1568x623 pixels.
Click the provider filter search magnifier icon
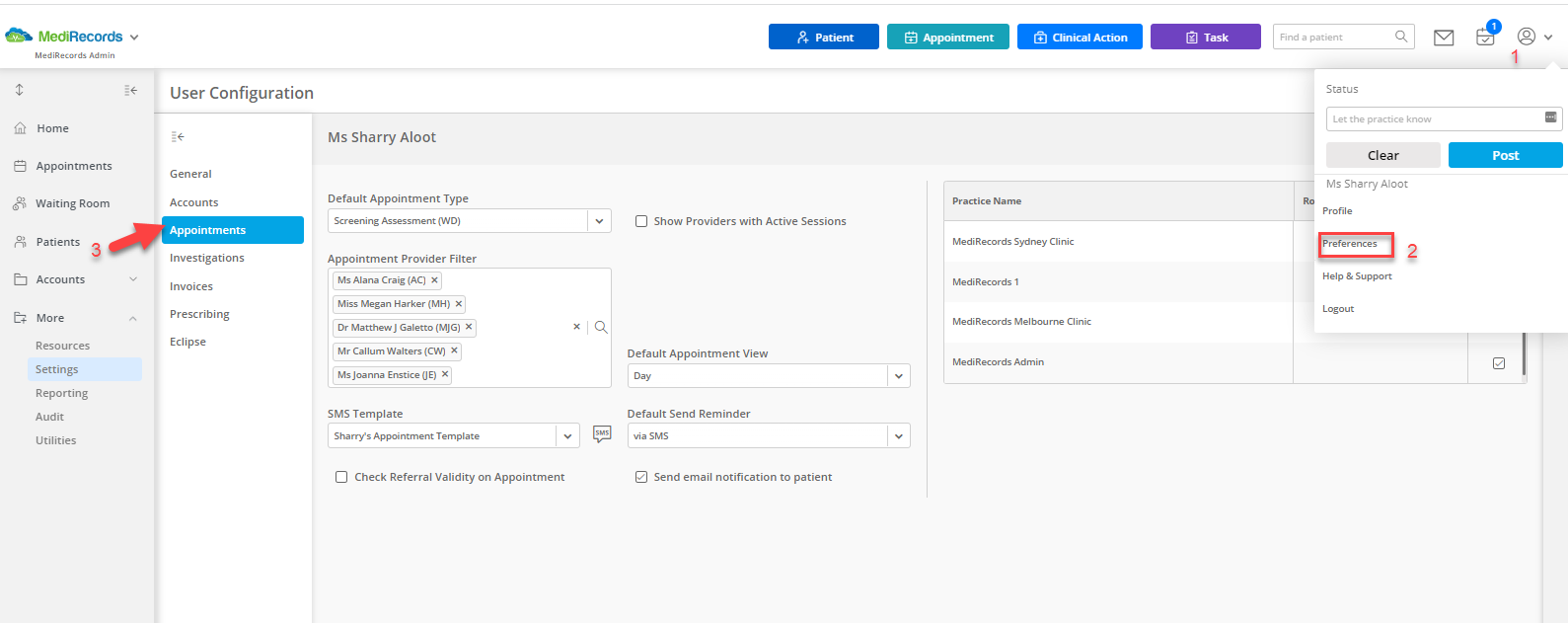point(601,327)
